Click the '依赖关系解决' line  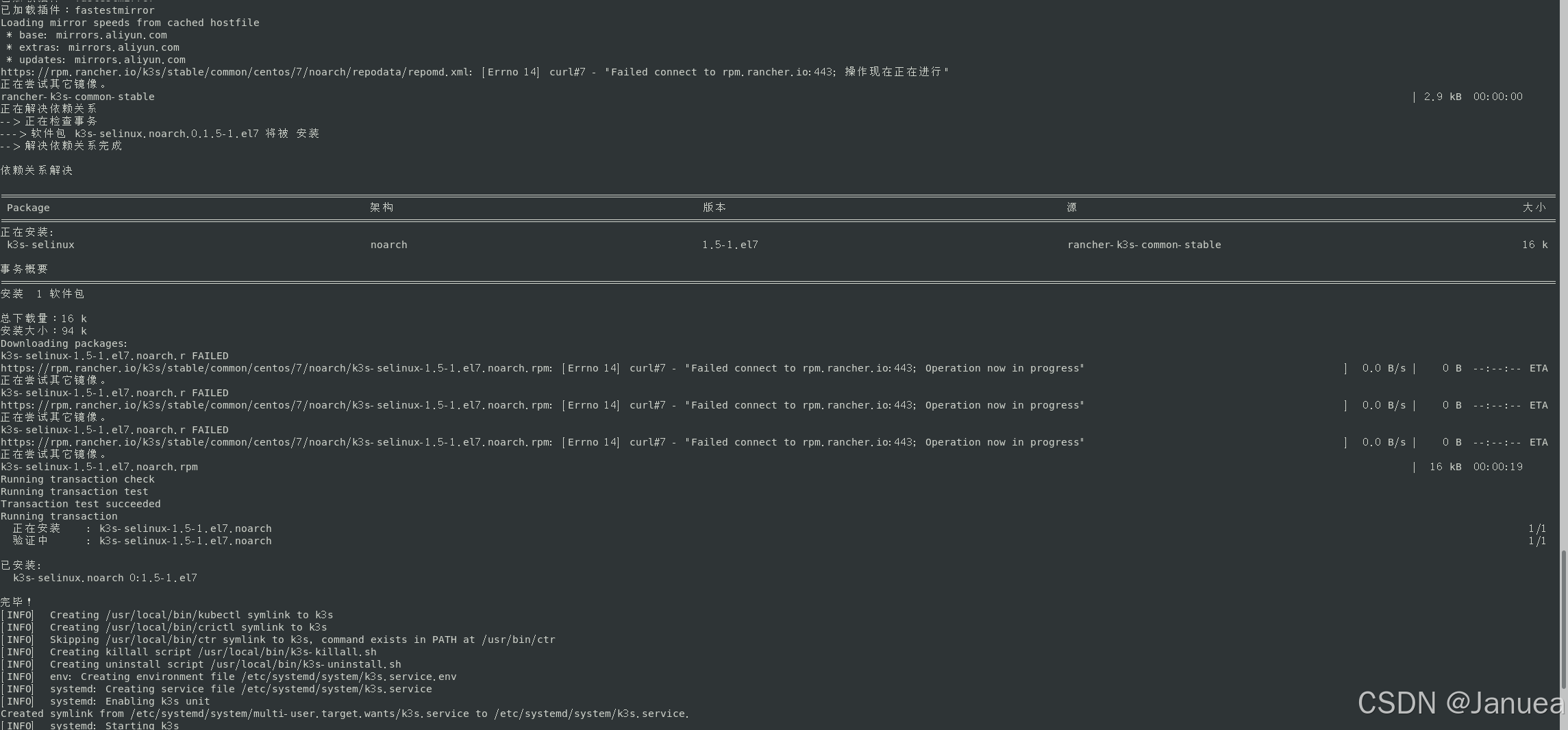(36, 171)
